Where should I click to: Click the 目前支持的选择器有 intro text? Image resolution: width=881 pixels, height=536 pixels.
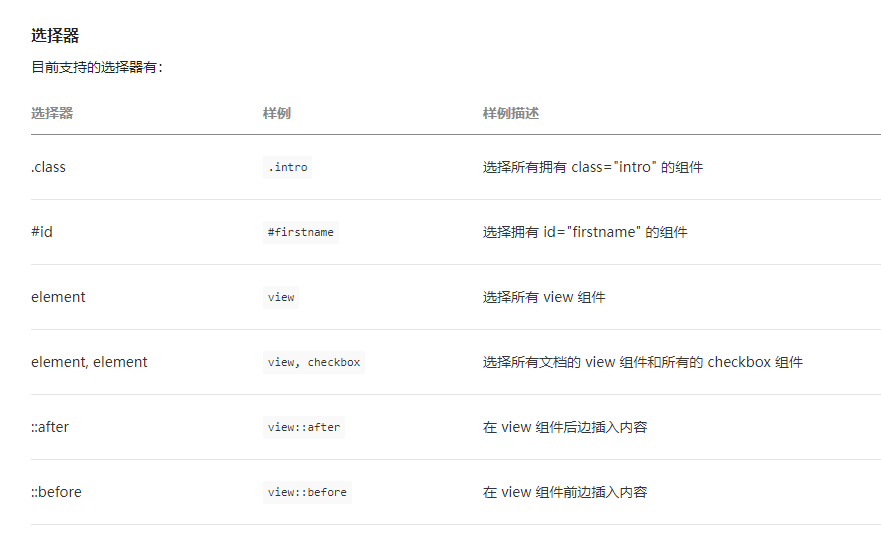[x=97, y=68]
